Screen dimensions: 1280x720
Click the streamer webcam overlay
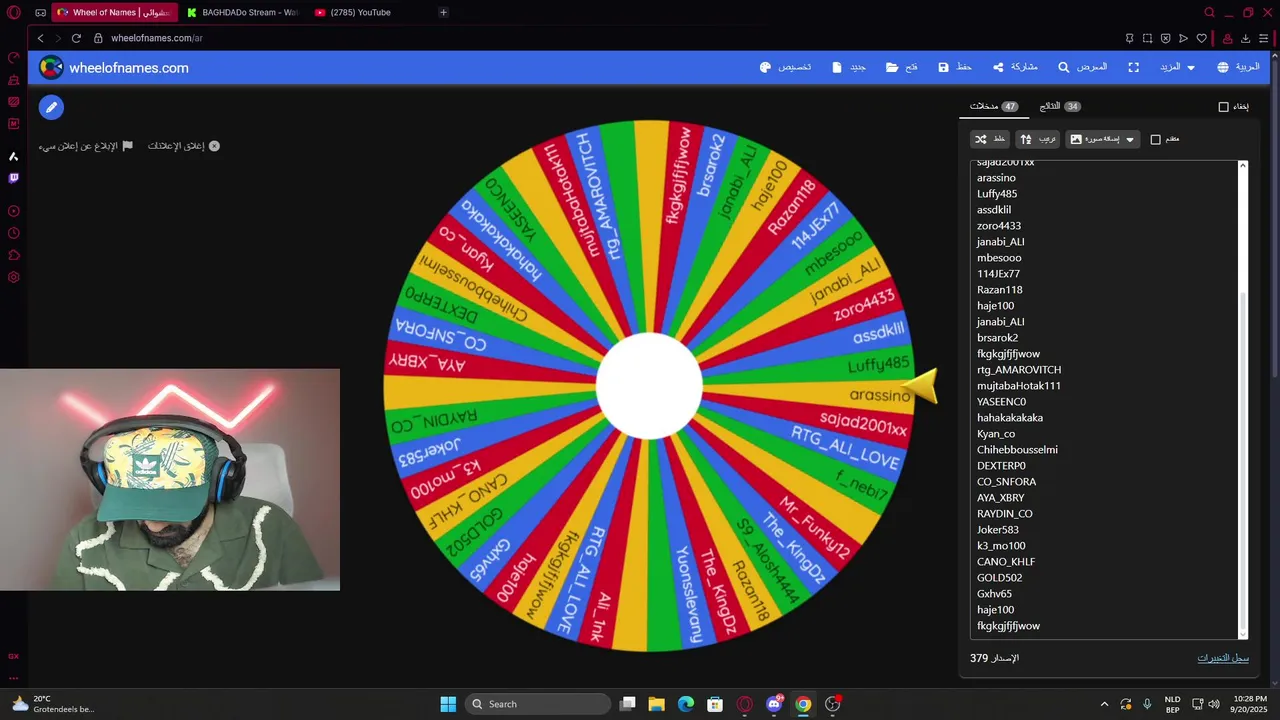tap(170, 480)
